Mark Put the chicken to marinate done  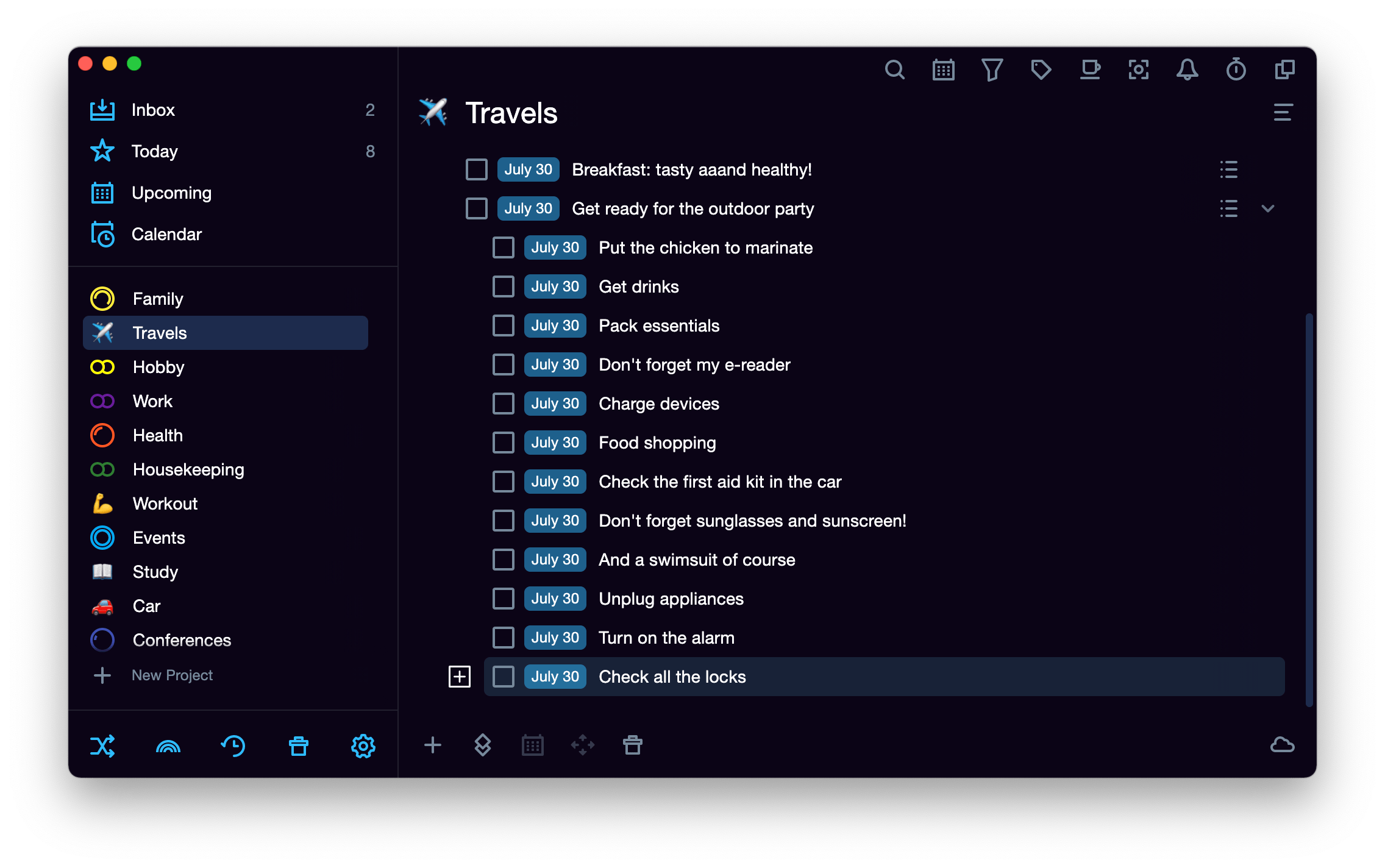(503, 247)
